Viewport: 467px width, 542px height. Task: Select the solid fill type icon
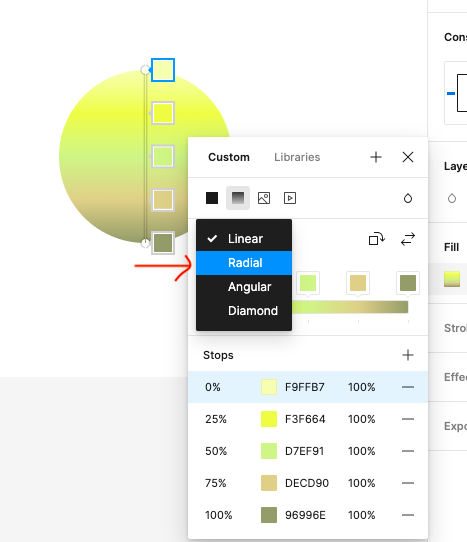tap(212, 198)
